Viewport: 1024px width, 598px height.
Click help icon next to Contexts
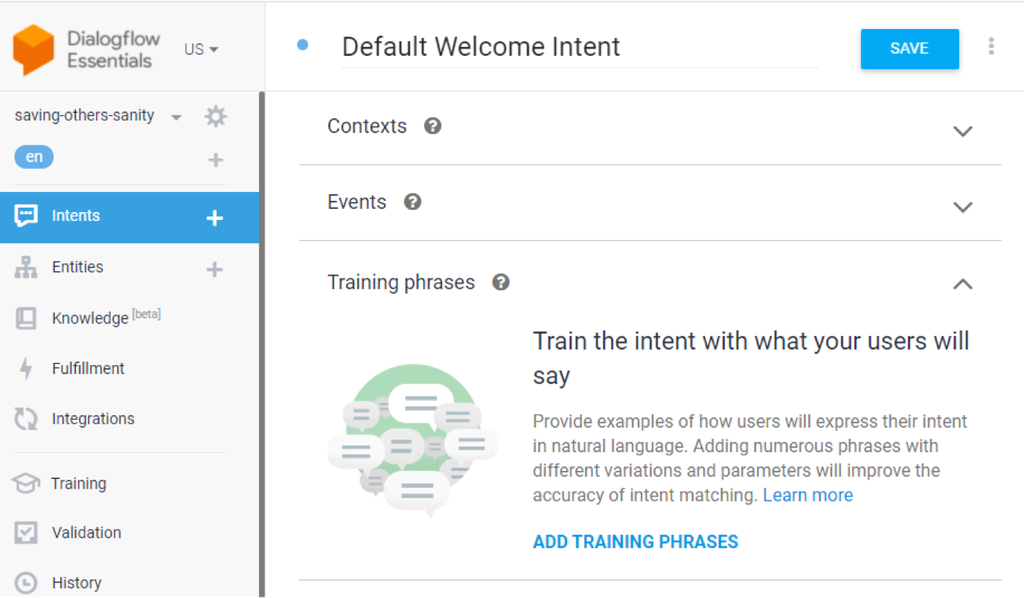click(432, 126)
